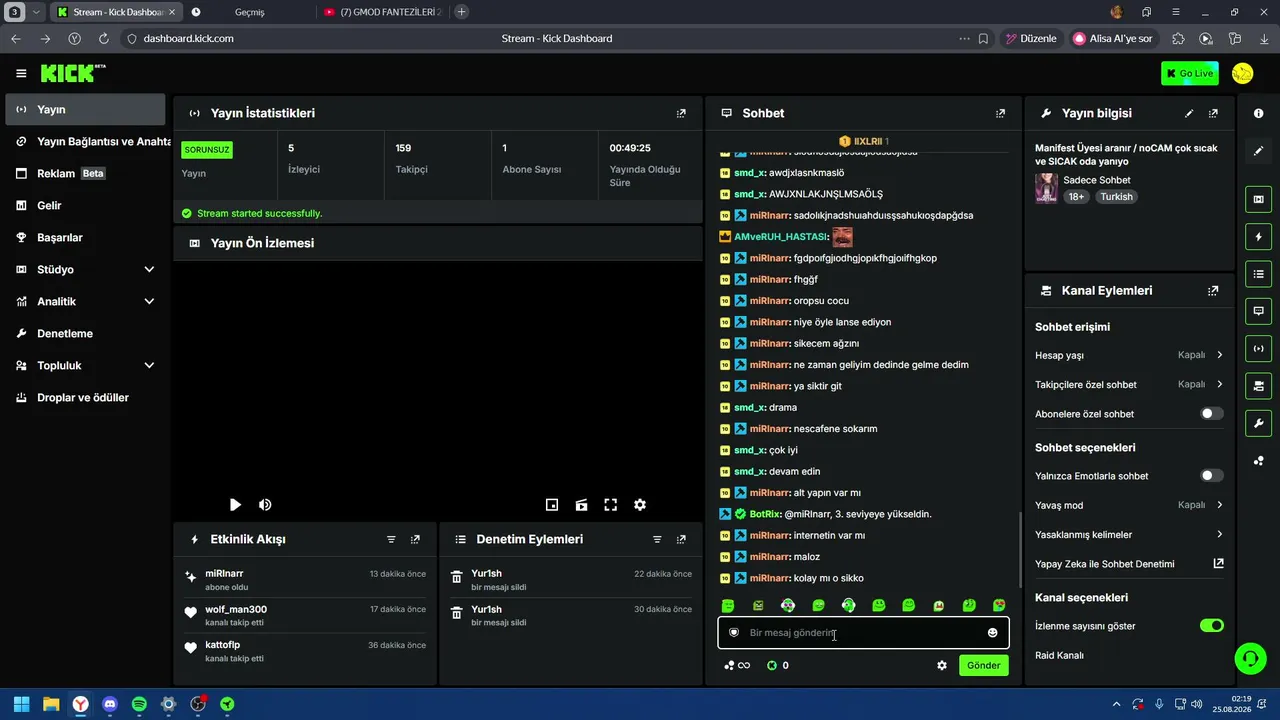The width and height of the screenshot is (1280, 720).
Task: Open Takipçilere özel sohbet setting
Action: [1129, 385]
